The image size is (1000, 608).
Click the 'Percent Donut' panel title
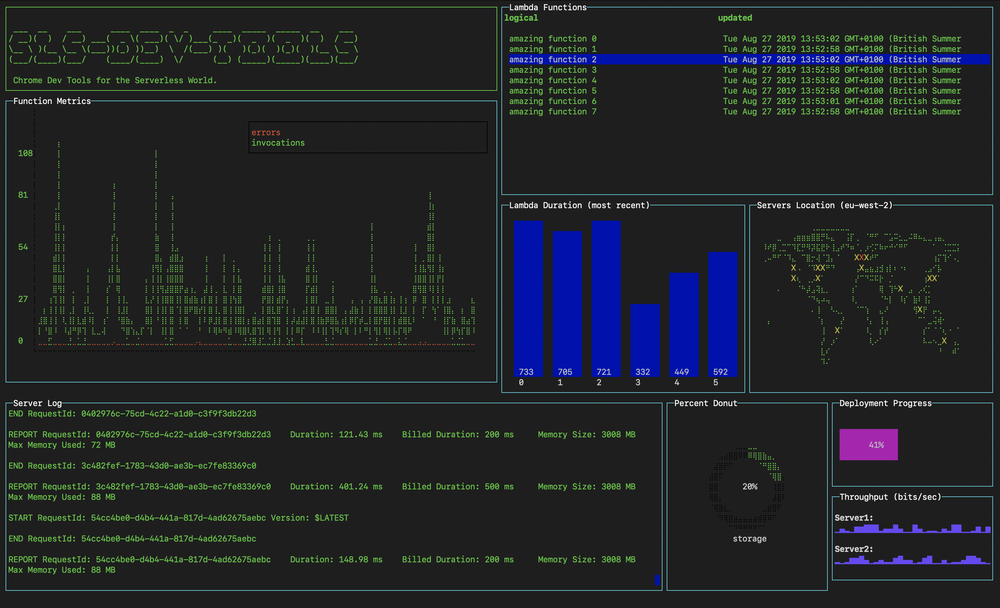click(x=705, y=403)
